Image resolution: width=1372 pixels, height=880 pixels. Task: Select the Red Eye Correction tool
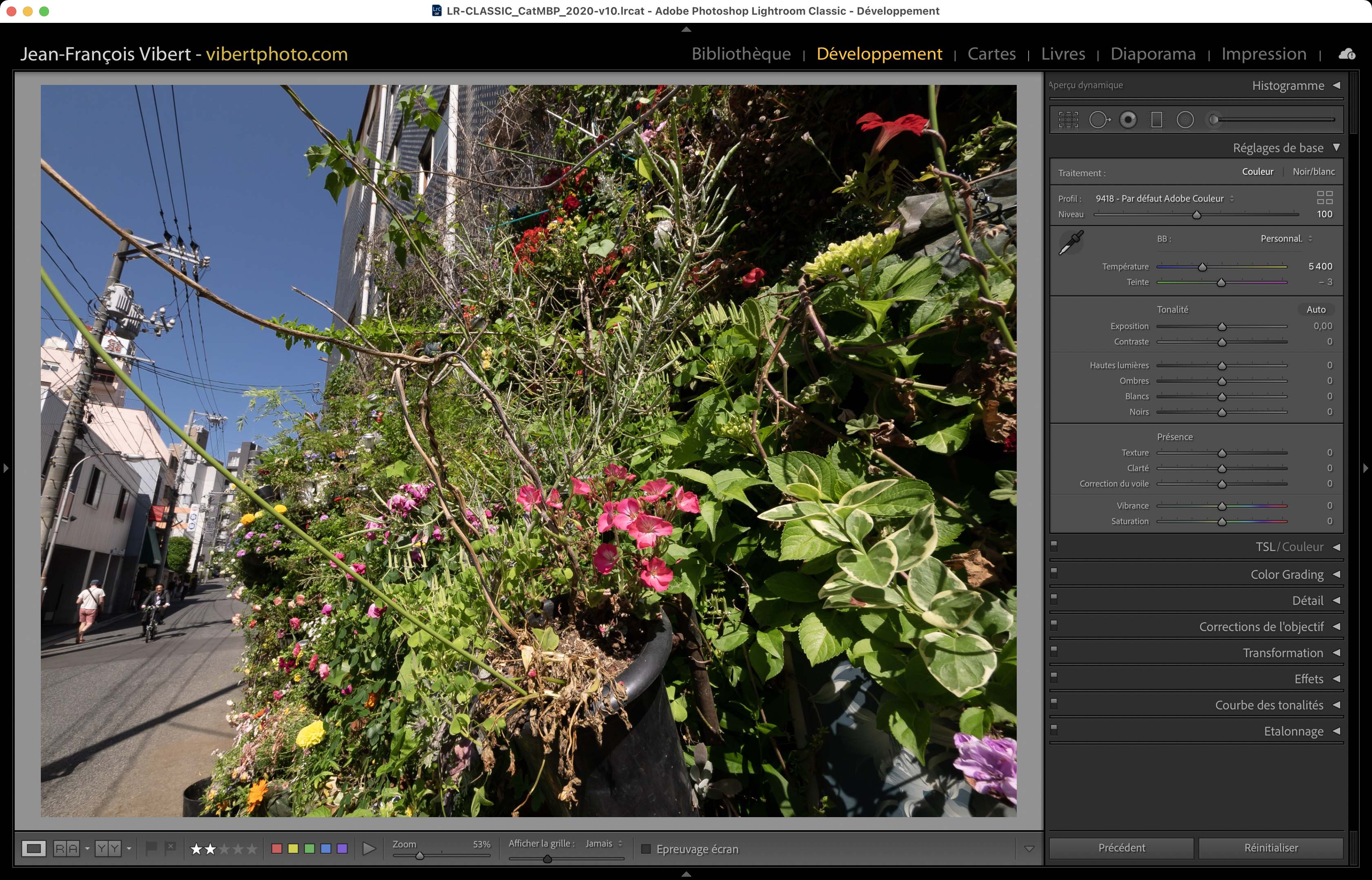(x=1128, y=120)
